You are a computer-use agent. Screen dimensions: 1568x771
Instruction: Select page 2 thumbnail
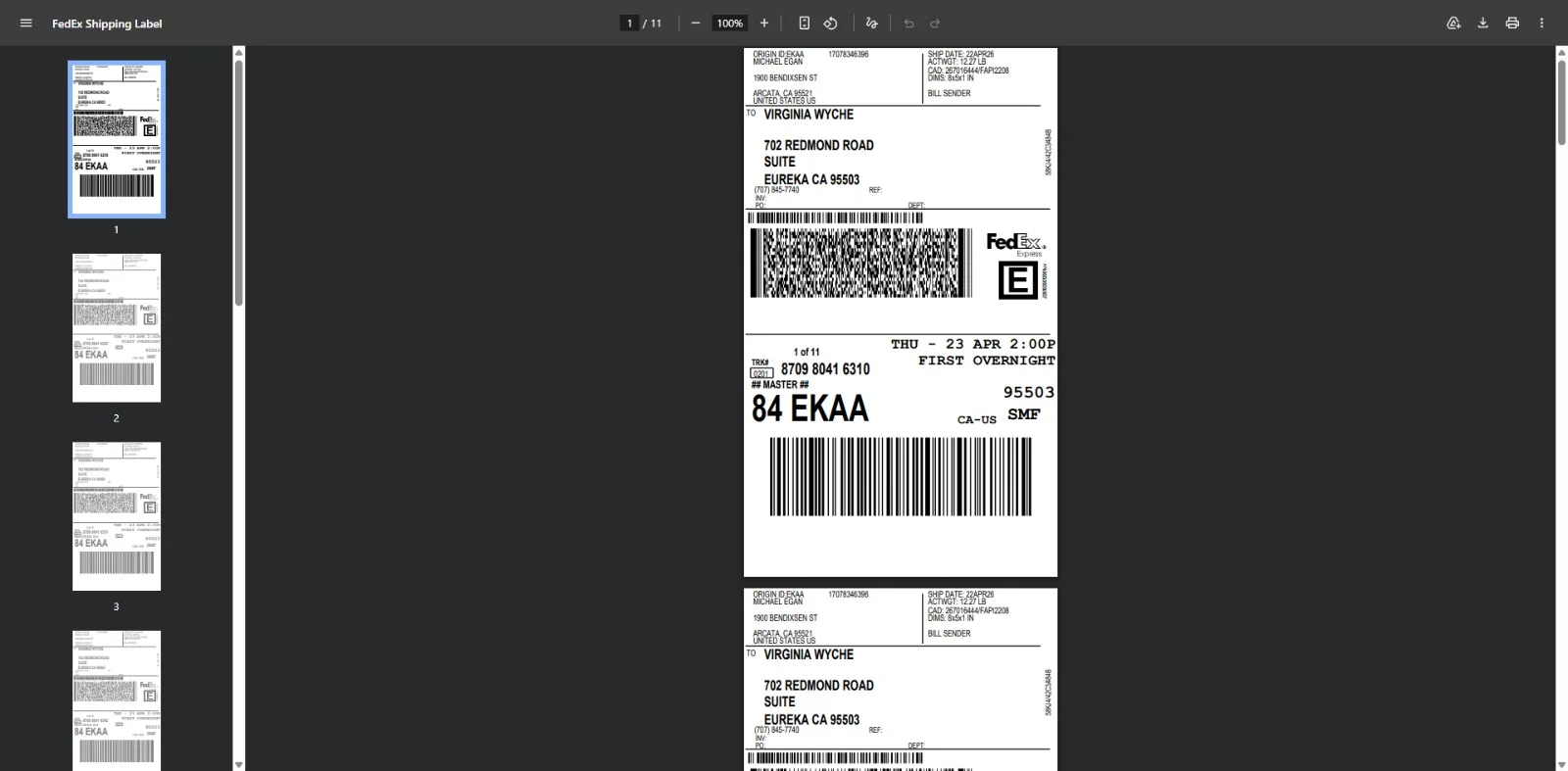pos(117,328)
